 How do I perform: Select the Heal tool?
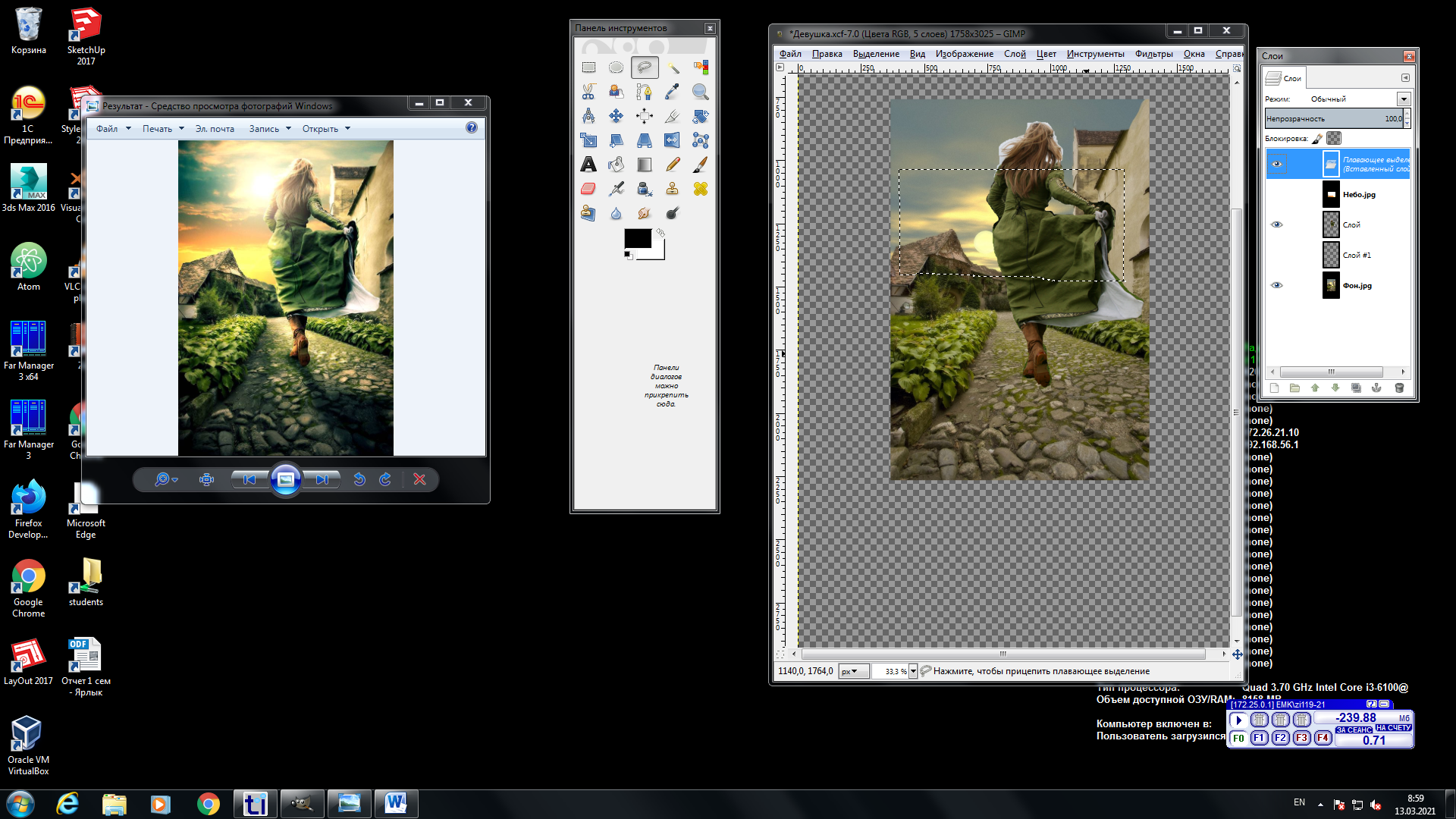pos(700,189)
